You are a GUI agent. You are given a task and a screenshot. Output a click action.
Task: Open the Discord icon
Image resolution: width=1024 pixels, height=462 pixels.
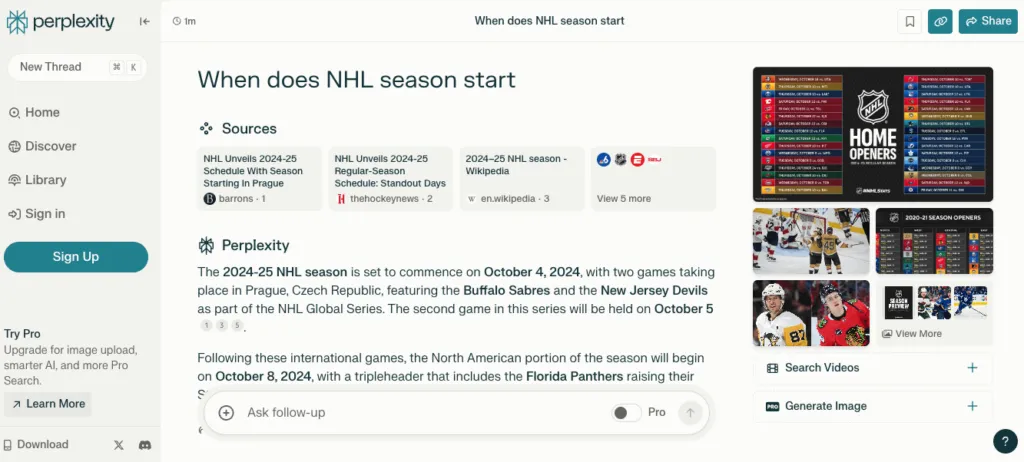(x=145, y=445)
